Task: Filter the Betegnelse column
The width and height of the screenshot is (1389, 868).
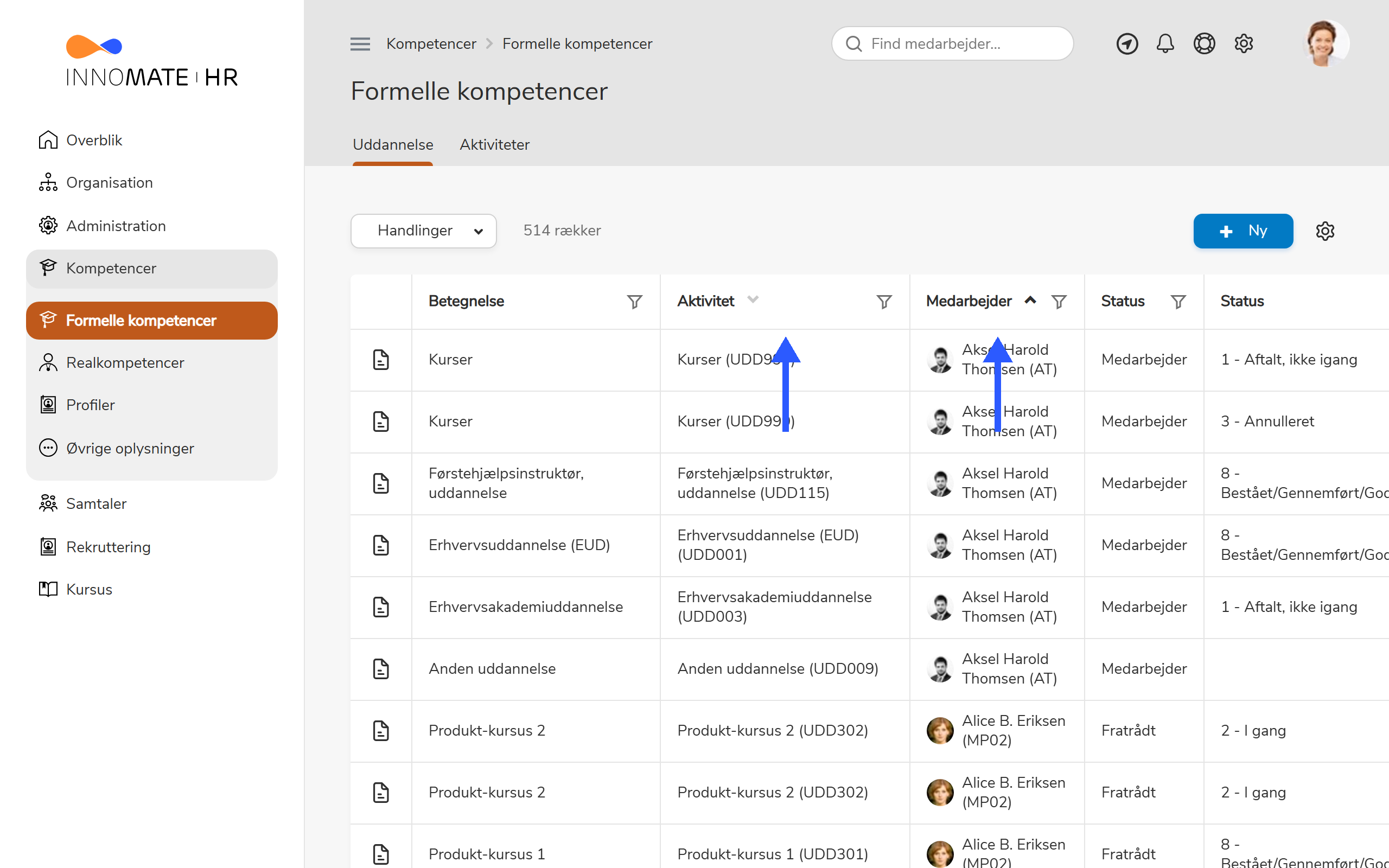Action: point(634,302)
